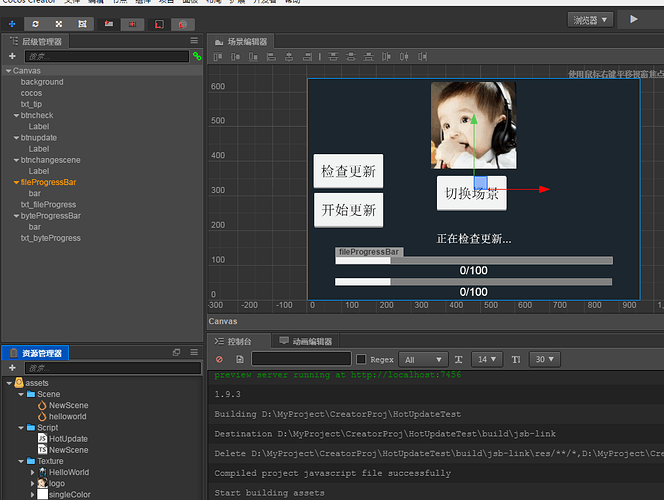The image size is (664, 500).
Task: Open the hierarchy panel hamburger menu
Action: pyautogui.click(x=194, y=41)
